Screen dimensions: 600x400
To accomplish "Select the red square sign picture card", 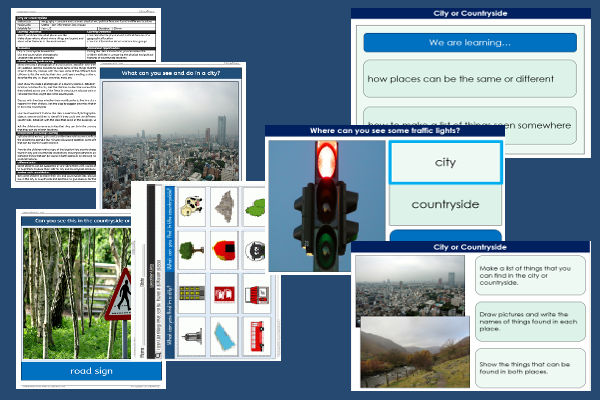I will point(224,294).
